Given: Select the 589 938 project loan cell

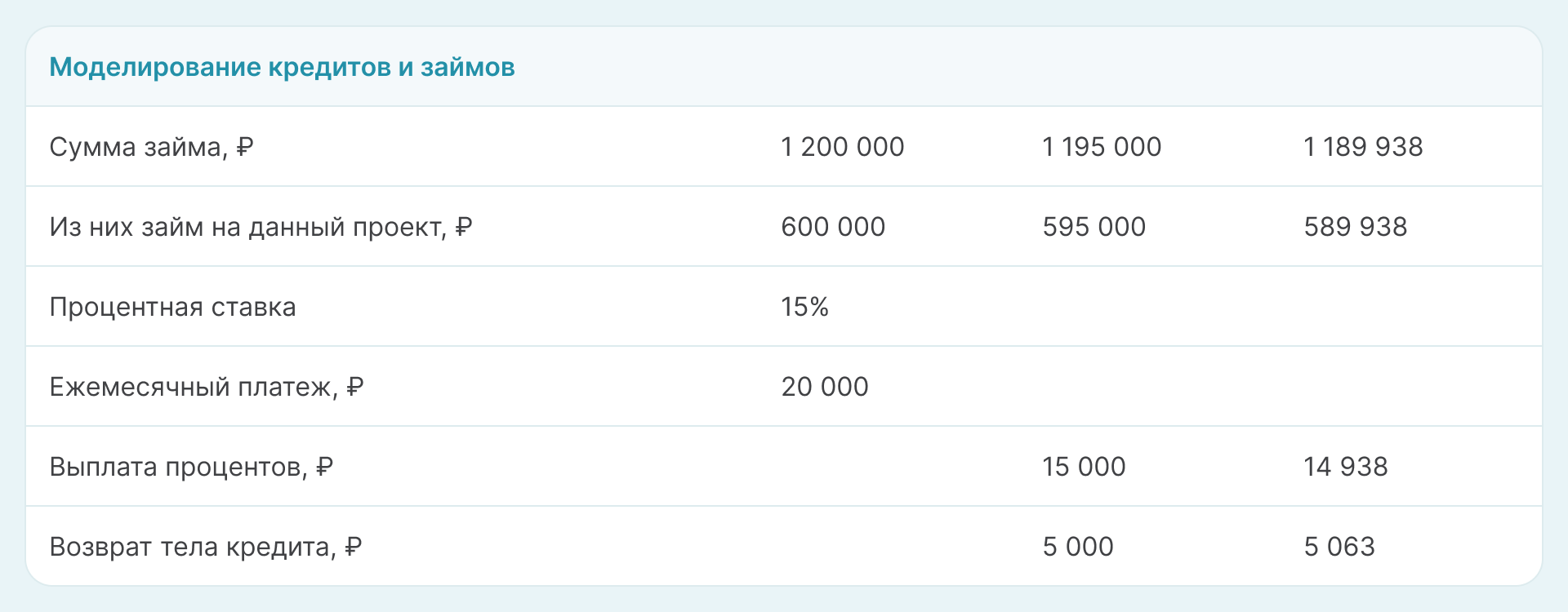Looking at the screenshot, I should click(x=1355, y=227).
